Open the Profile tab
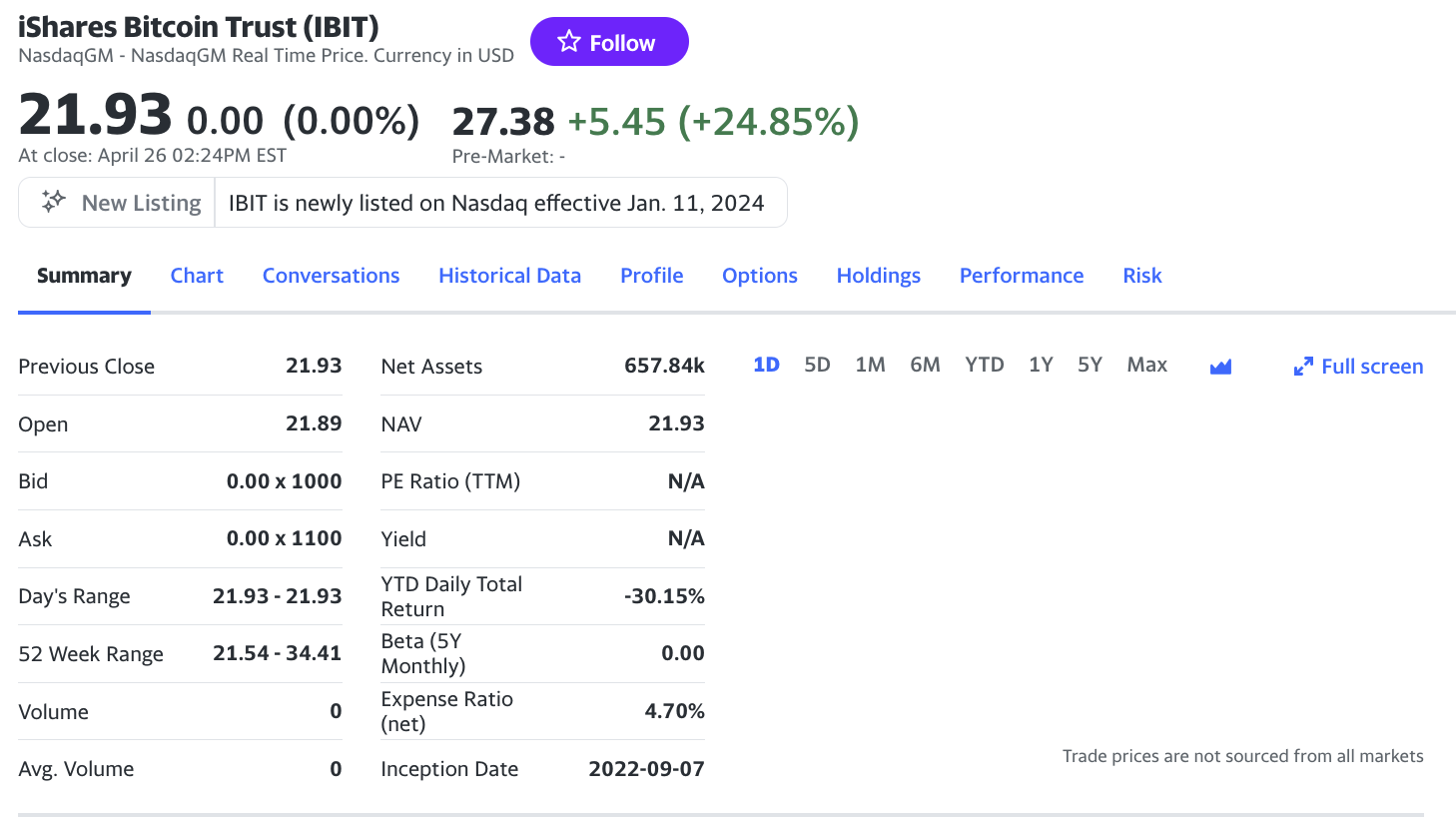Image resolution: width=1456 pixels, height=831 pixels. point(652,276)
